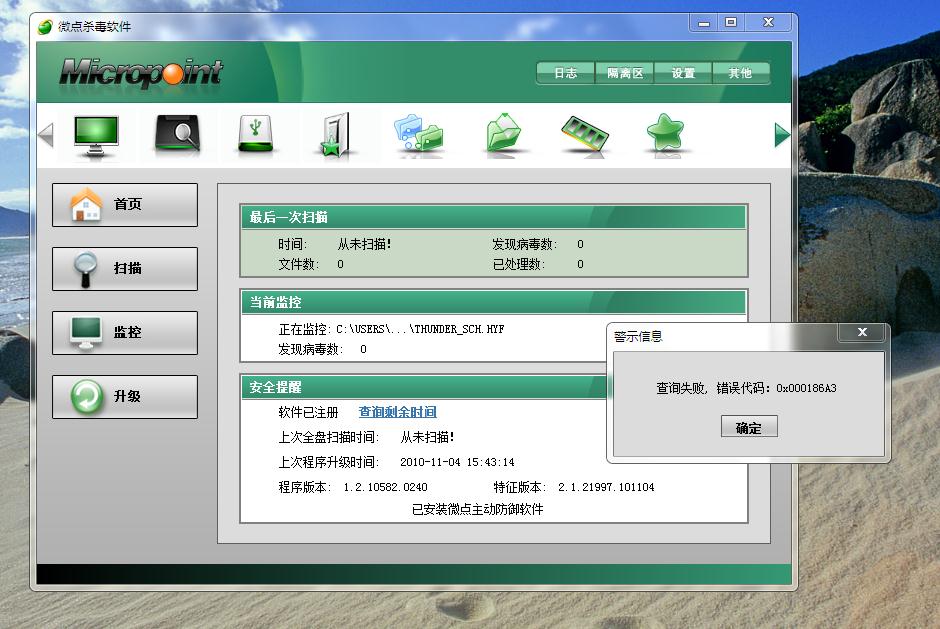Image resolution: width=940 pixels, height=629 pixels.
Task: Click the 已安装微点主动防御软件 text
Action: coord(477,509)
